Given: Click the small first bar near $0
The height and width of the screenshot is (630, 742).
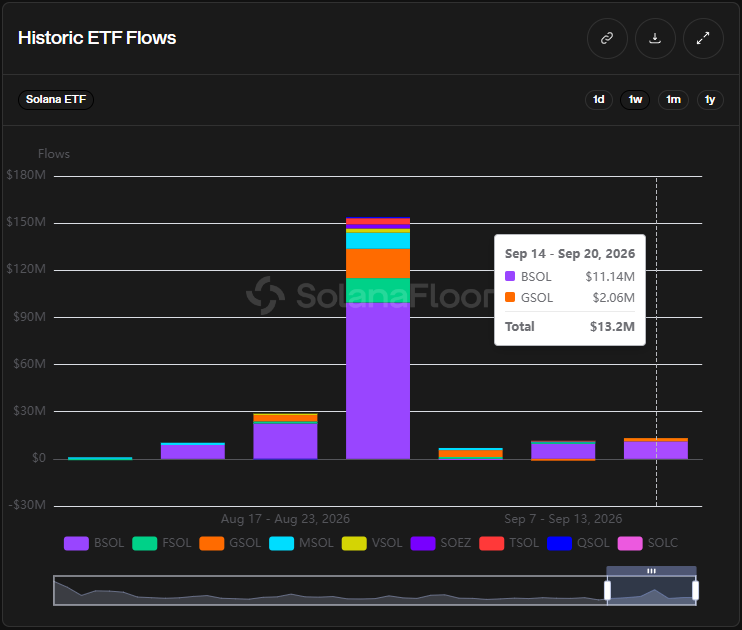Looking at the screenshot, I should click(100, 458).
